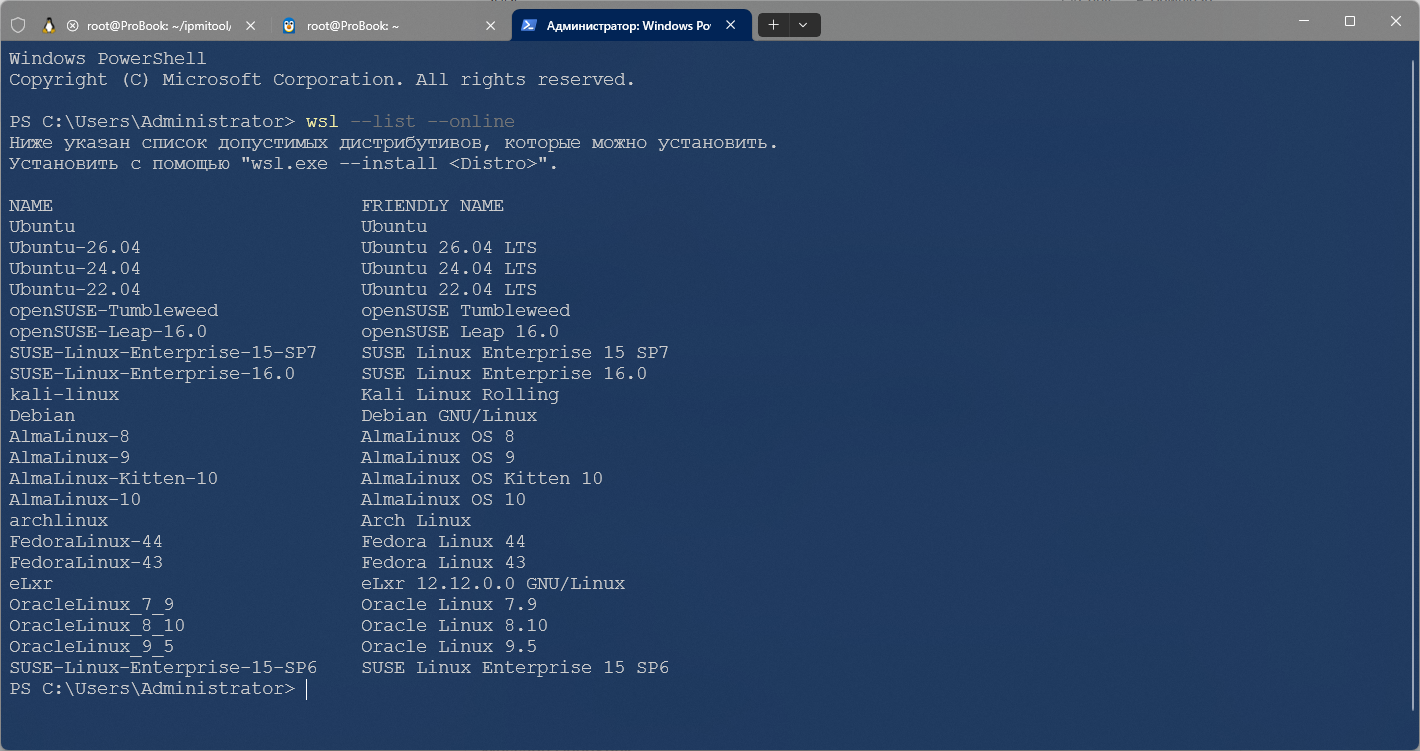1420x751 pixels.
Task: Expand the new tab profile dropdown chevron
Action: [x=804, y=25]
